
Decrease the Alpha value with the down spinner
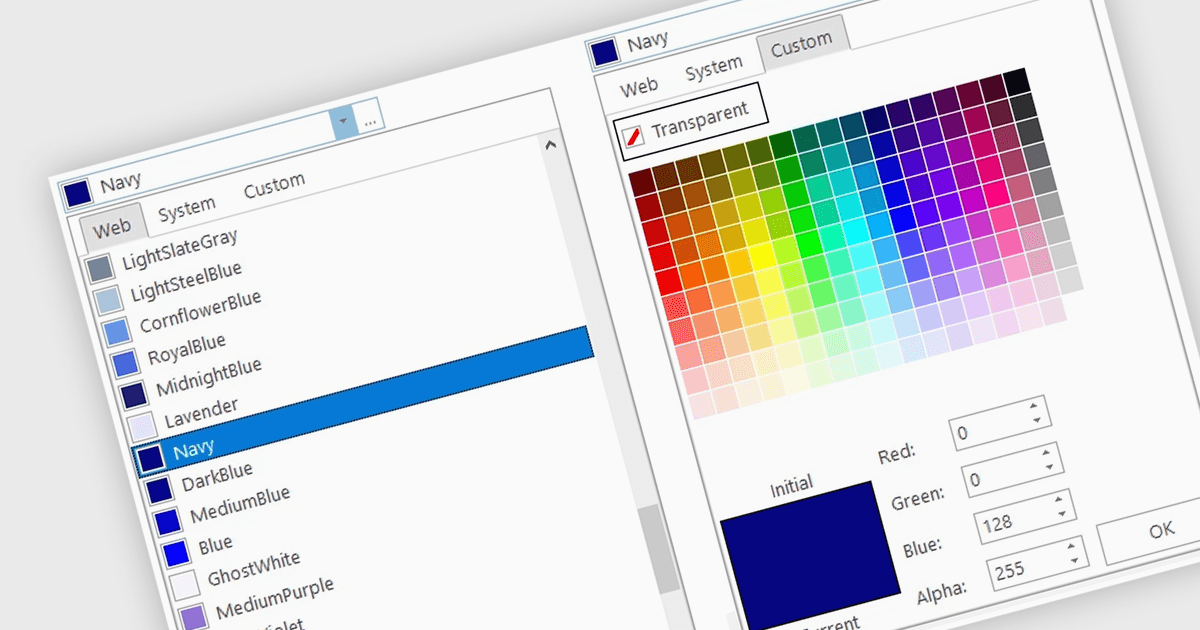coord(1074,563)
